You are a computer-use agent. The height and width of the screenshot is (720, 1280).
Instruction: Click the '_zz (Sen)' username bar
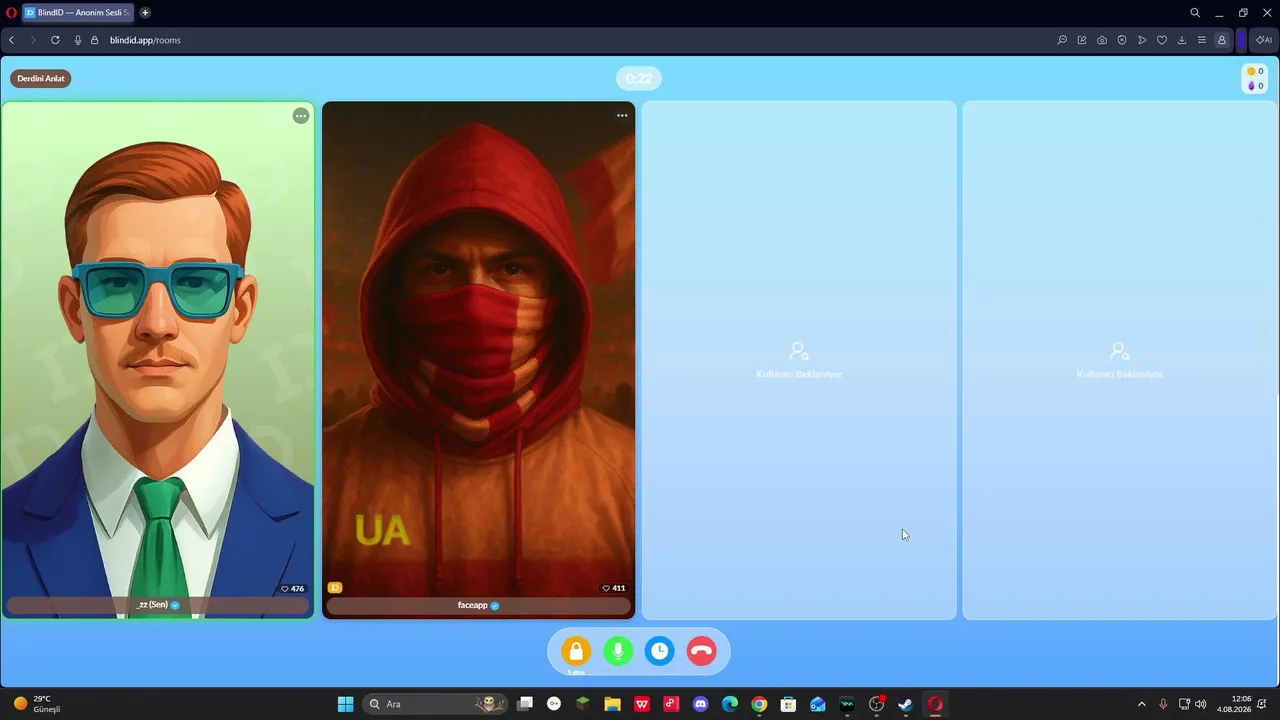158,605
